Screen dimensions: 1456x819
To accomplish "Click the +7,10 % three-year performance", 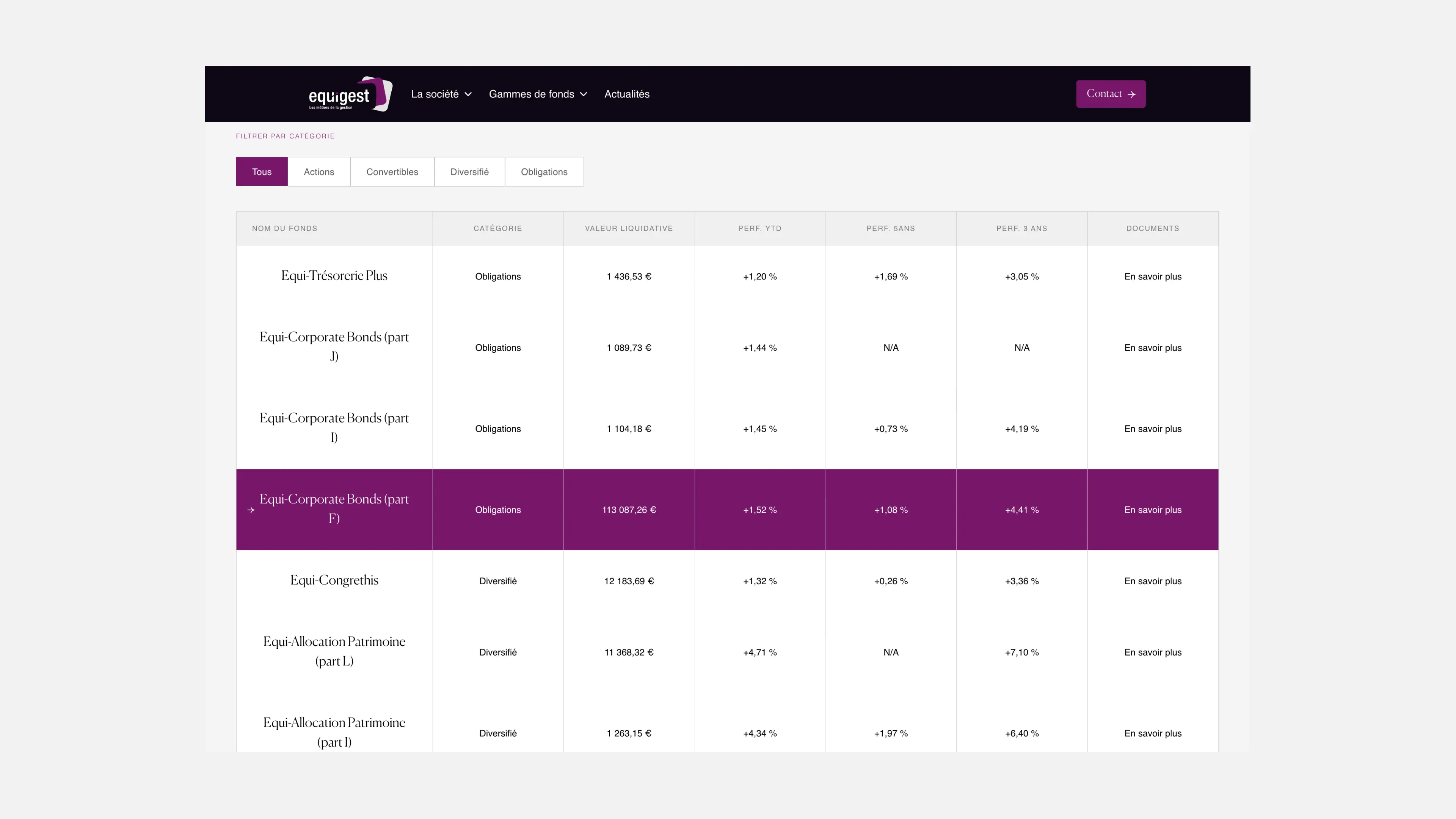I will 1022,652.
